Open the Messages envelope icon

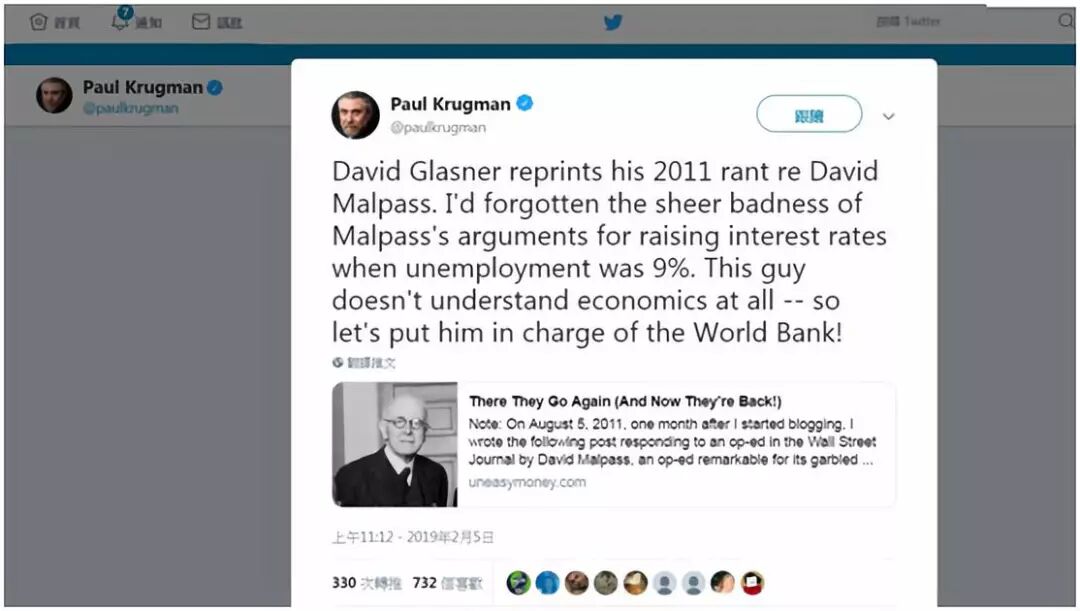coord(200,22)
